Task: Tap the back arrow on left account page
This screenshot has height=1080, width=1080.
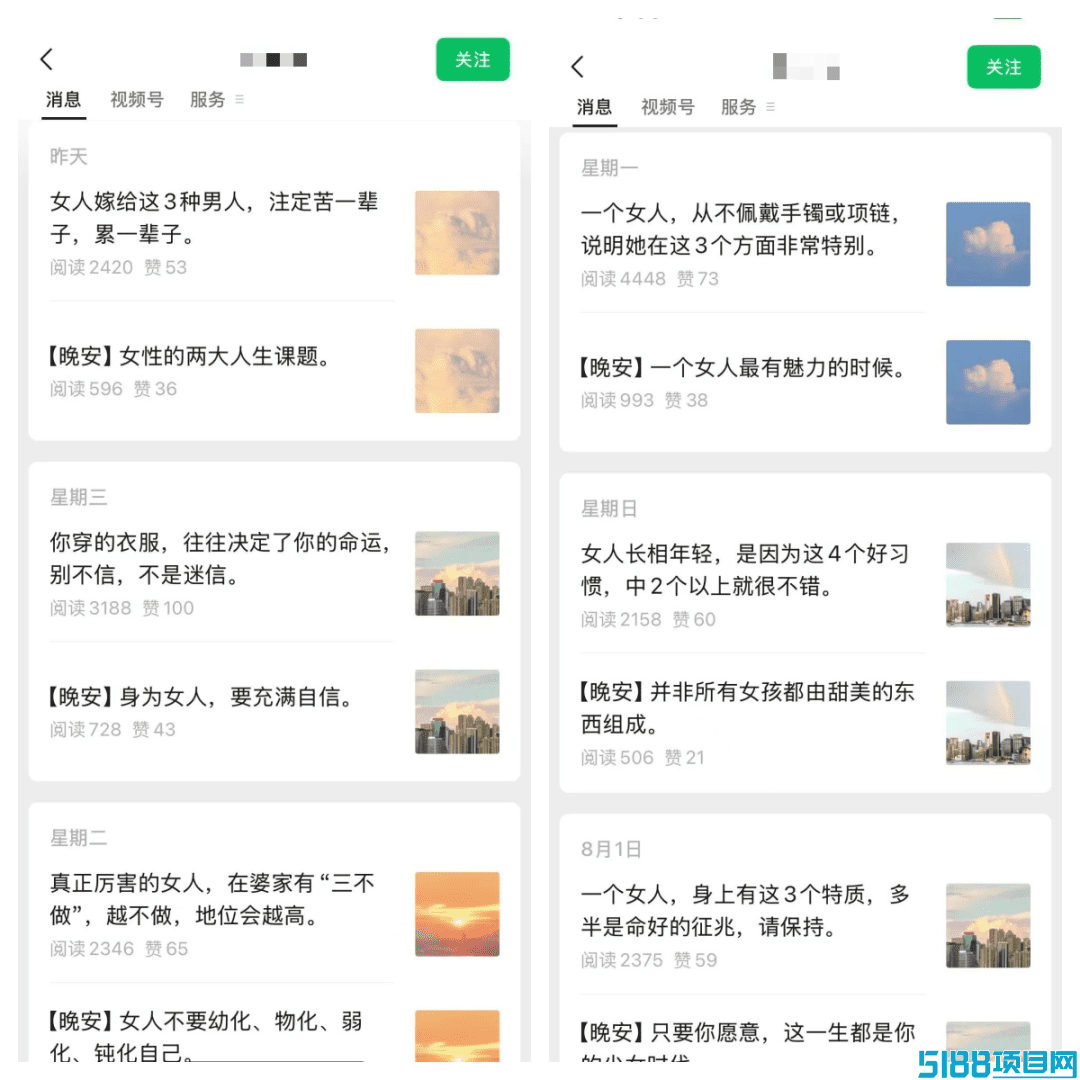Action: pos(47,59)
